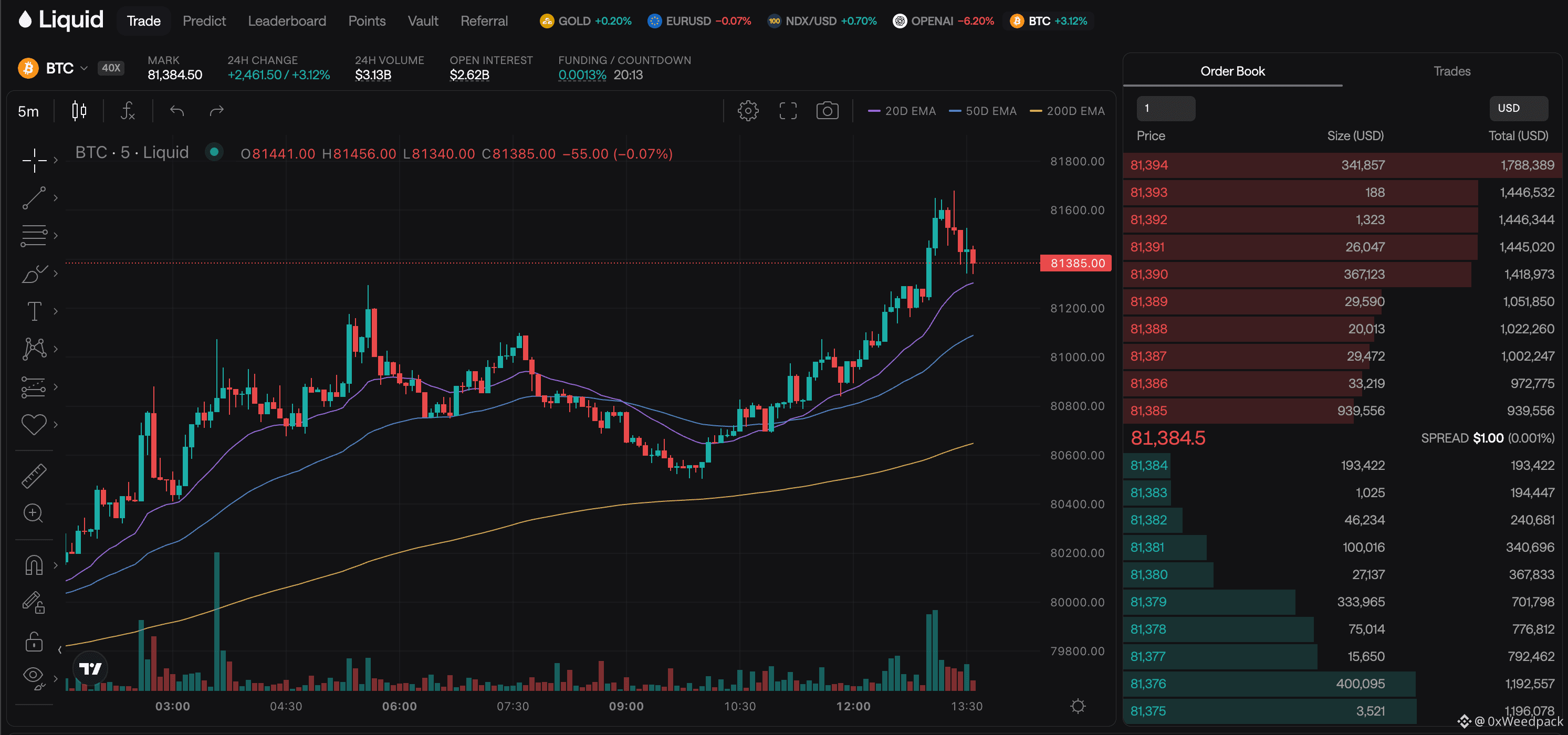Select the NDX/USD ticker
The width and height of the screenshot is (1568, 735).
coord(822,20)
